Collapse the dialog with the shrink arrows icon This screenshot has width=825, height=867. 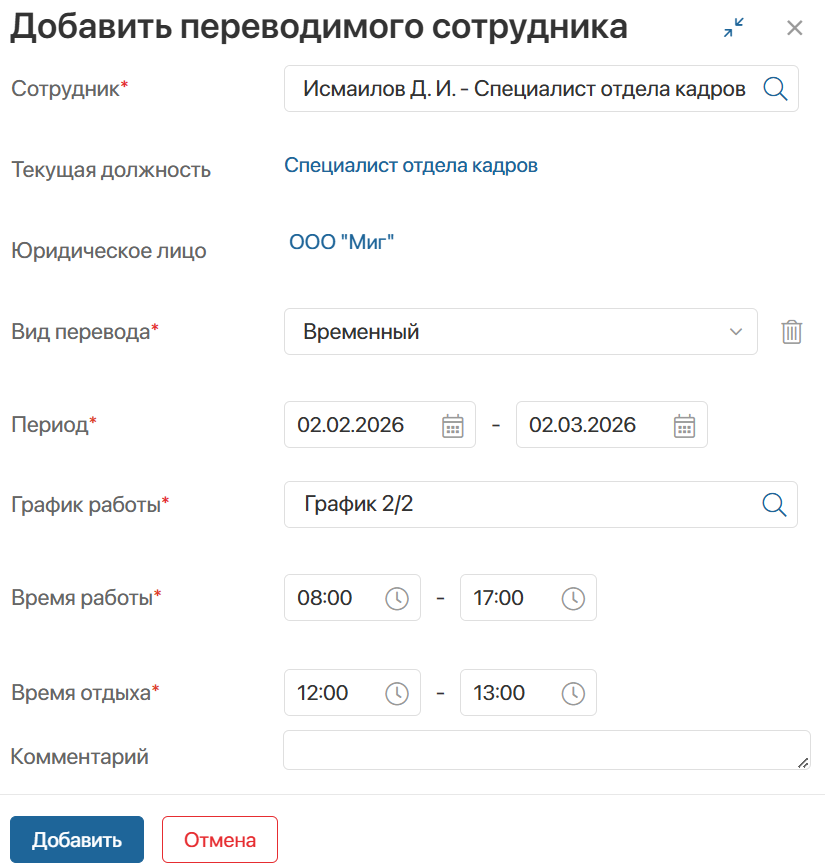pos(734,28)
